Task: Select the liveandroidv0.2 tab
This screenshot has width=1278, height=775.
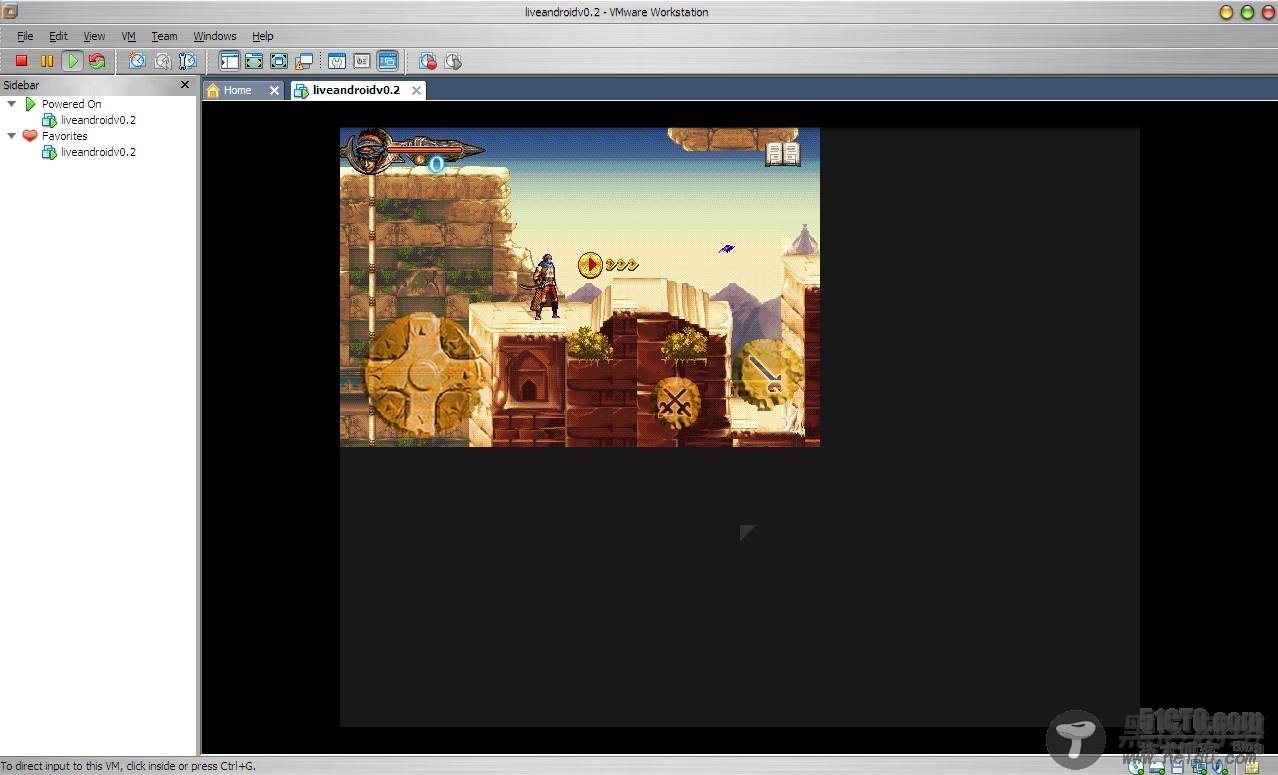Action: coord(356,90)
